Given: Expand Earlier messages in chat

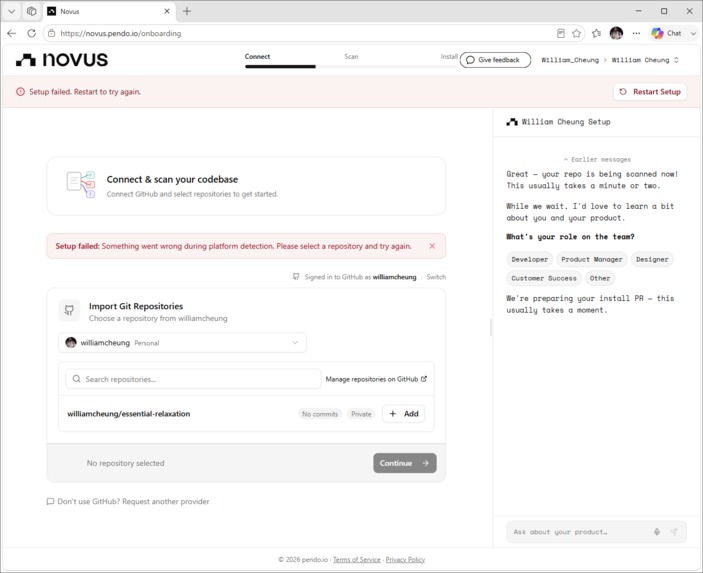Looking at the screenshot, I should tap(597, 160).
